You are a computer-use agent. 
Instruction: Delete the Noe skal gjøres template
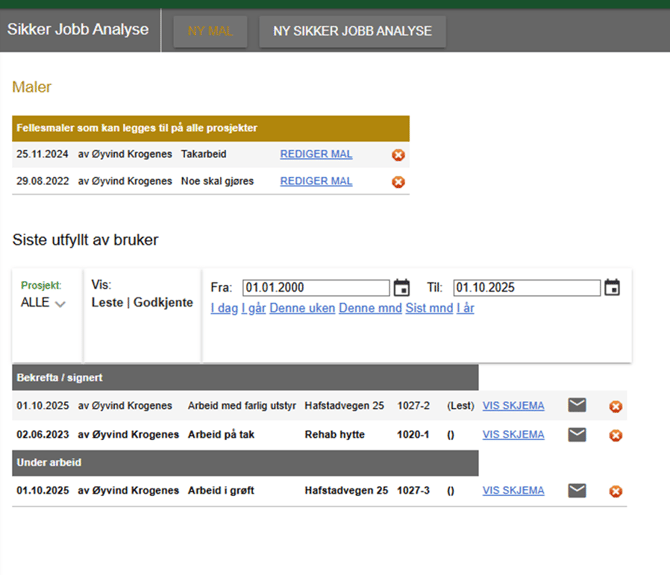398,182
